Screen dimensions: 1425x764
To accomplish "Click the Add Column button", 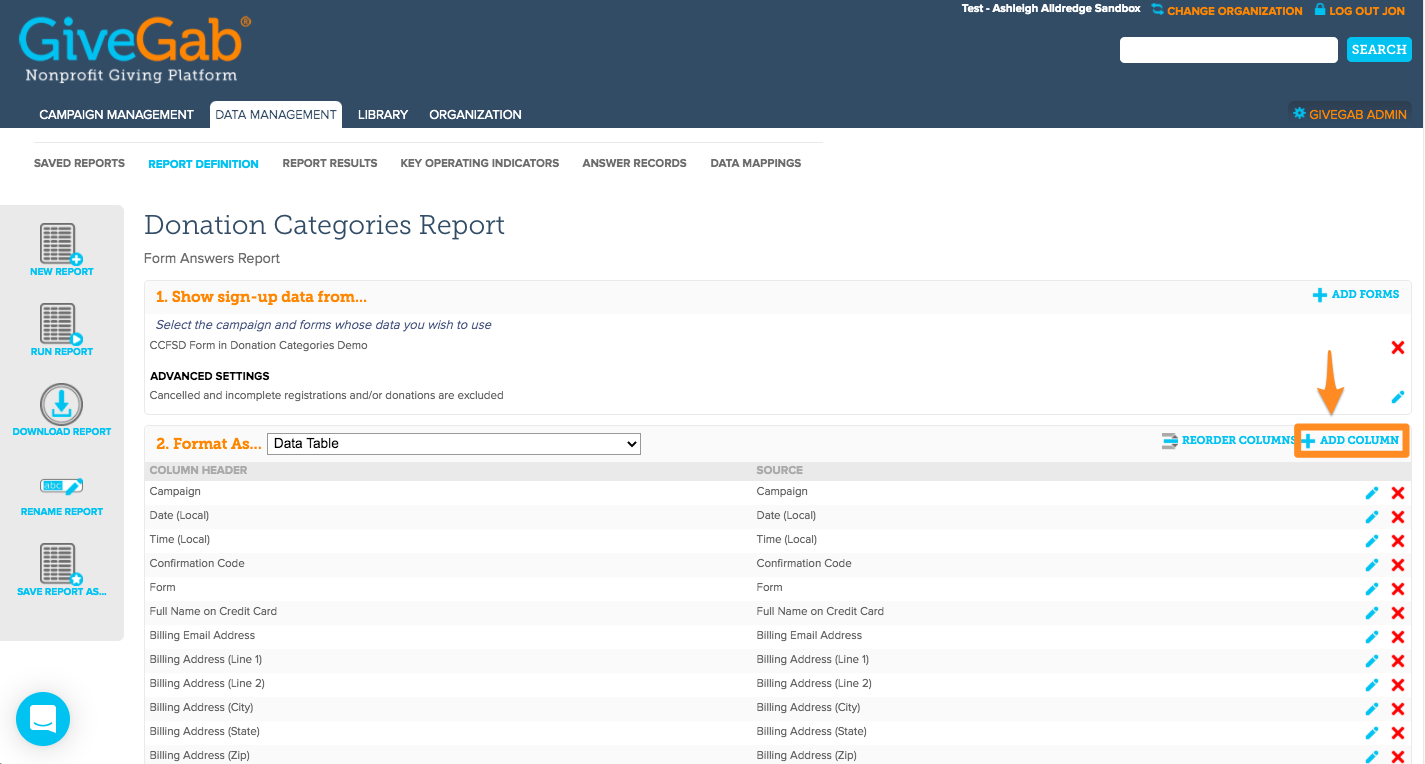I will [x=1350, y=441].
